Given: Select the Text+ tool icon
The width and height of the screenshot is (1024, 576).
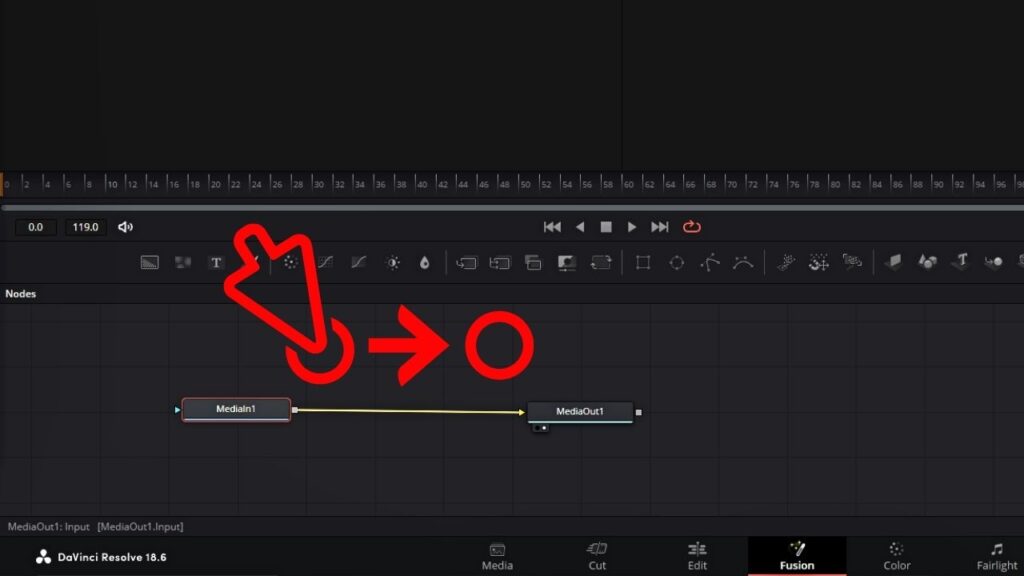Looking at the screenshot, I should (x=215, y=262).
